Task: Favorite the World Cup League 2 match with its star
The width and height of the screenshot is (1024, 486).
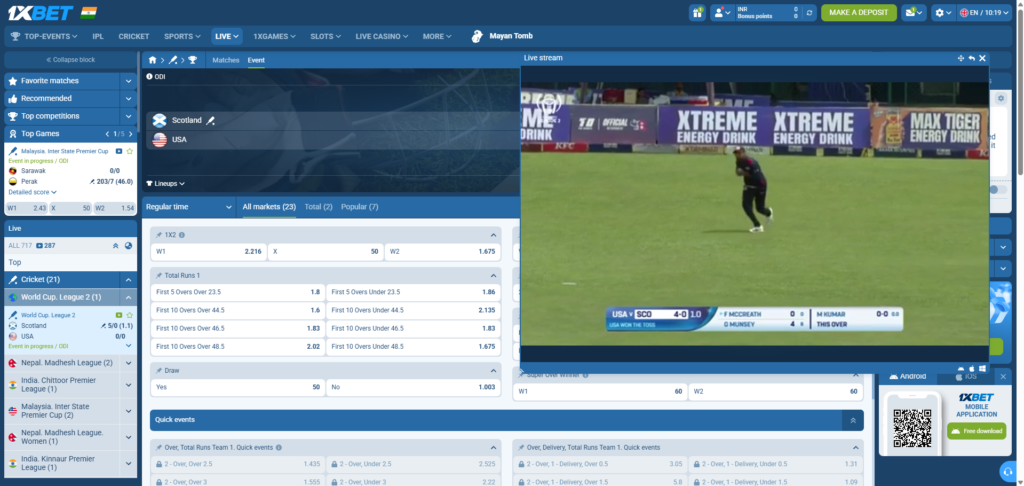Action: click(129, 315)
